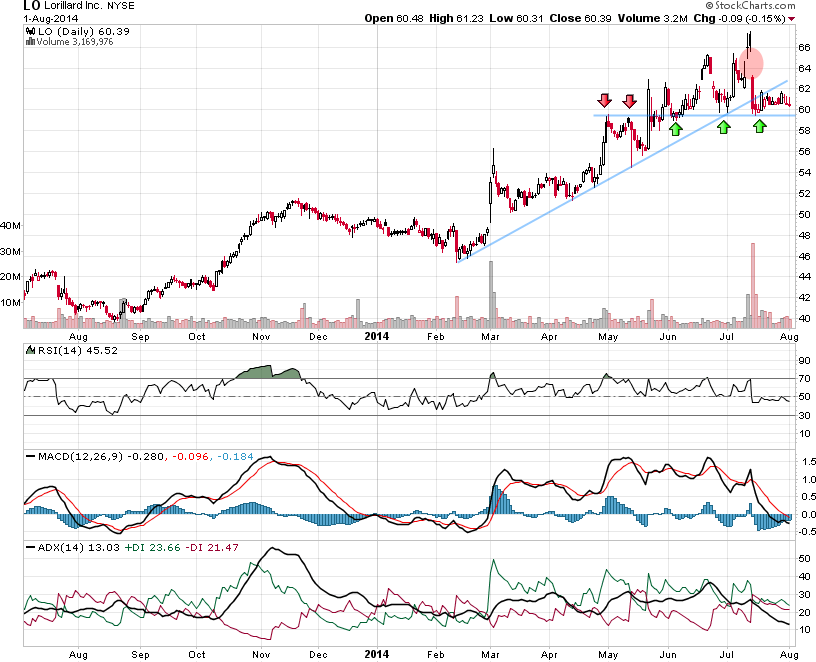Click the red down-triangle beside Chg
Viewport: 816px width, 662px height.
tap(792, 19)
